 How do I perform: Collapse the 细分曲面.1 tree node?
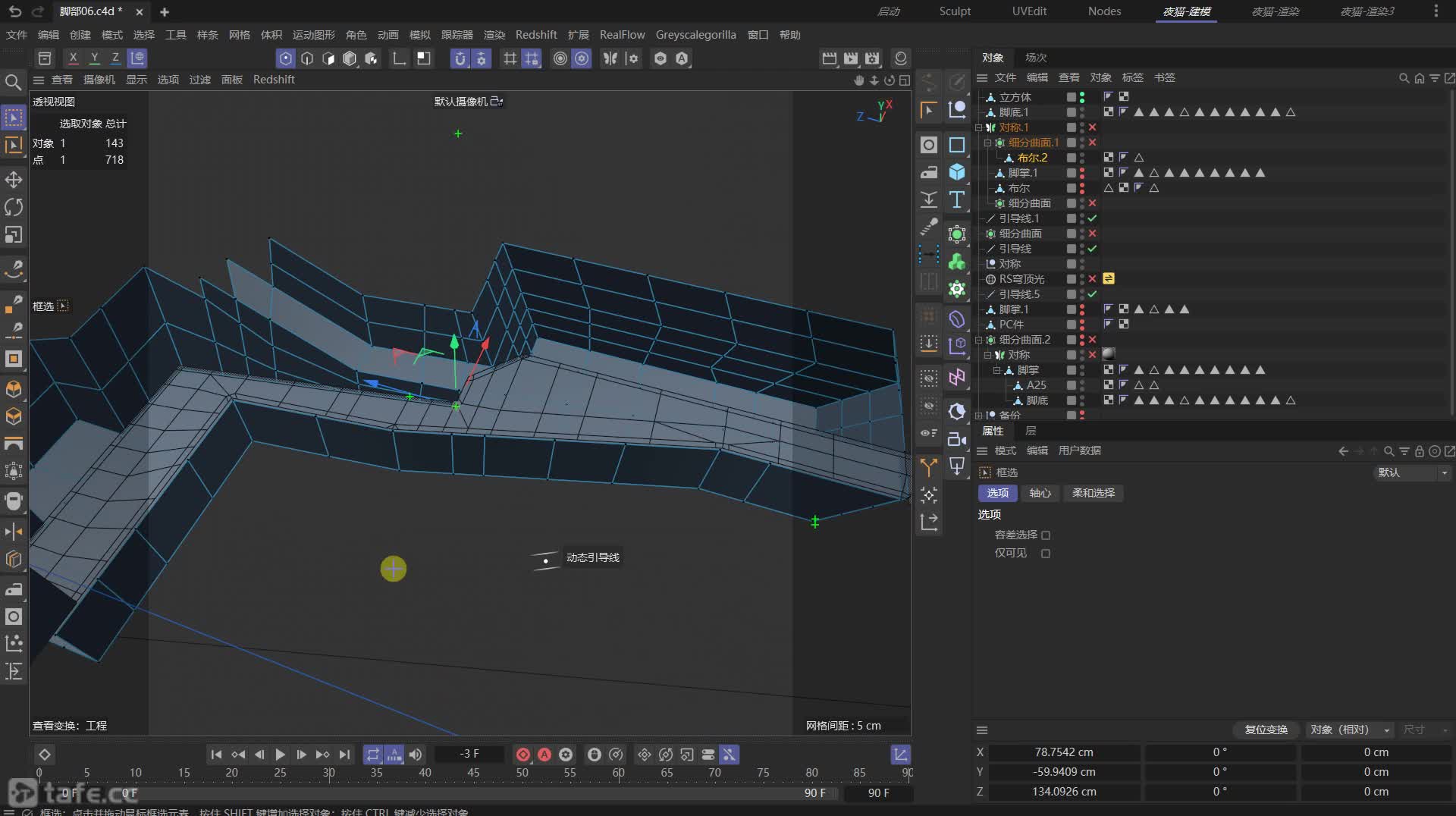coord(988,143)
